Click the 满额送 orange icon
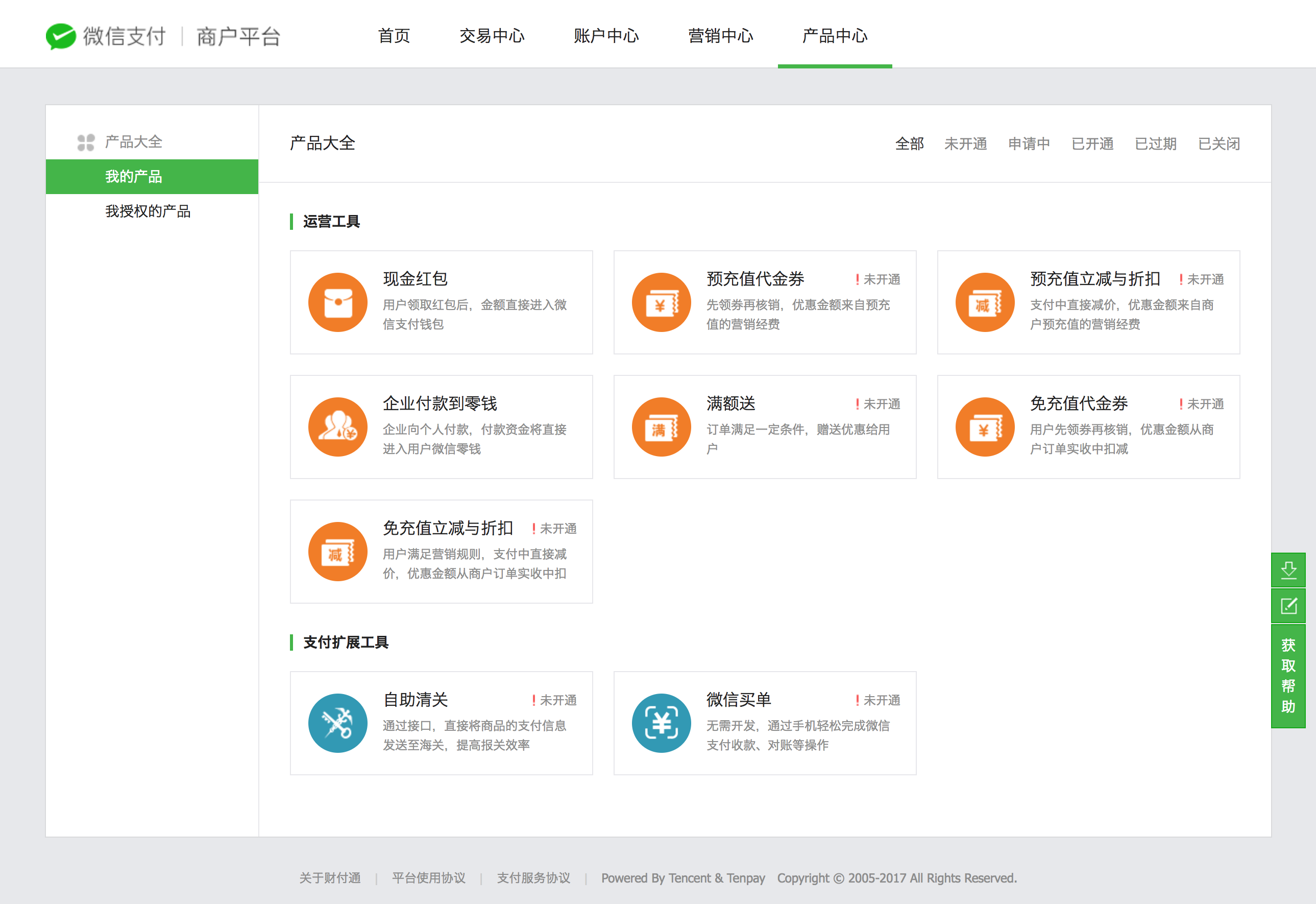The width and height of the screenshot is (1316, 904). 662,427
